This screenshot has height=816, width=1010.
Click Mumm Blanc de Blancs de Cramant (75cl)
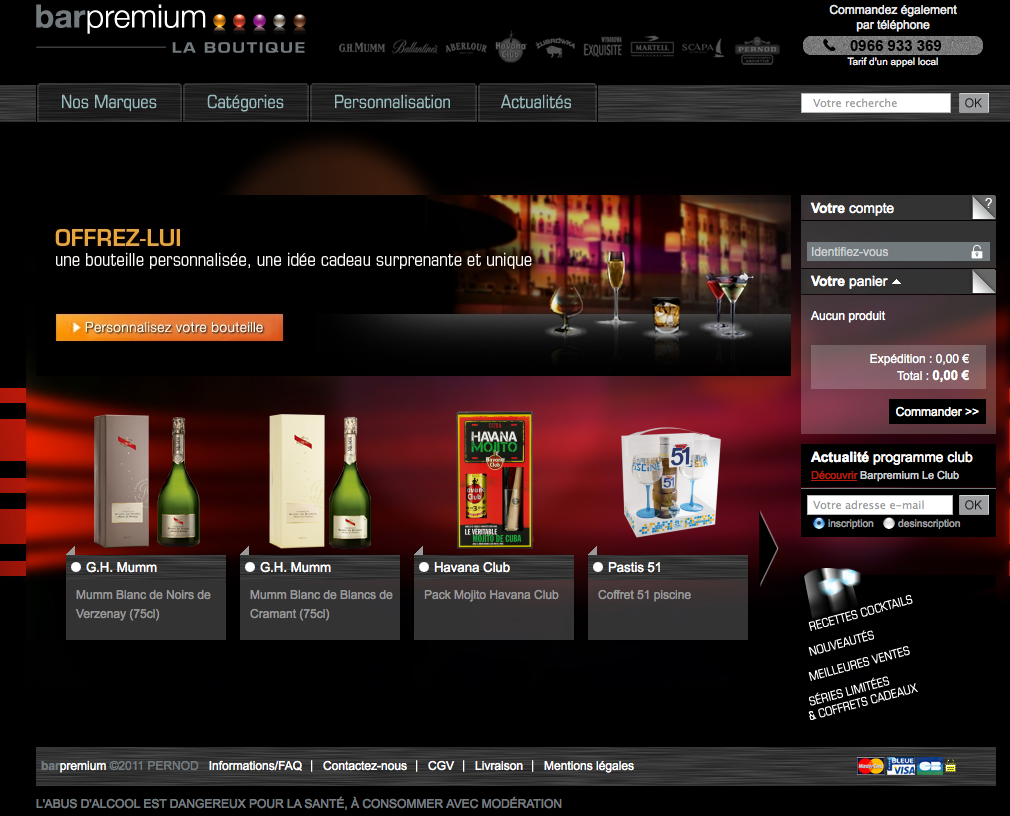click(321, 604)
